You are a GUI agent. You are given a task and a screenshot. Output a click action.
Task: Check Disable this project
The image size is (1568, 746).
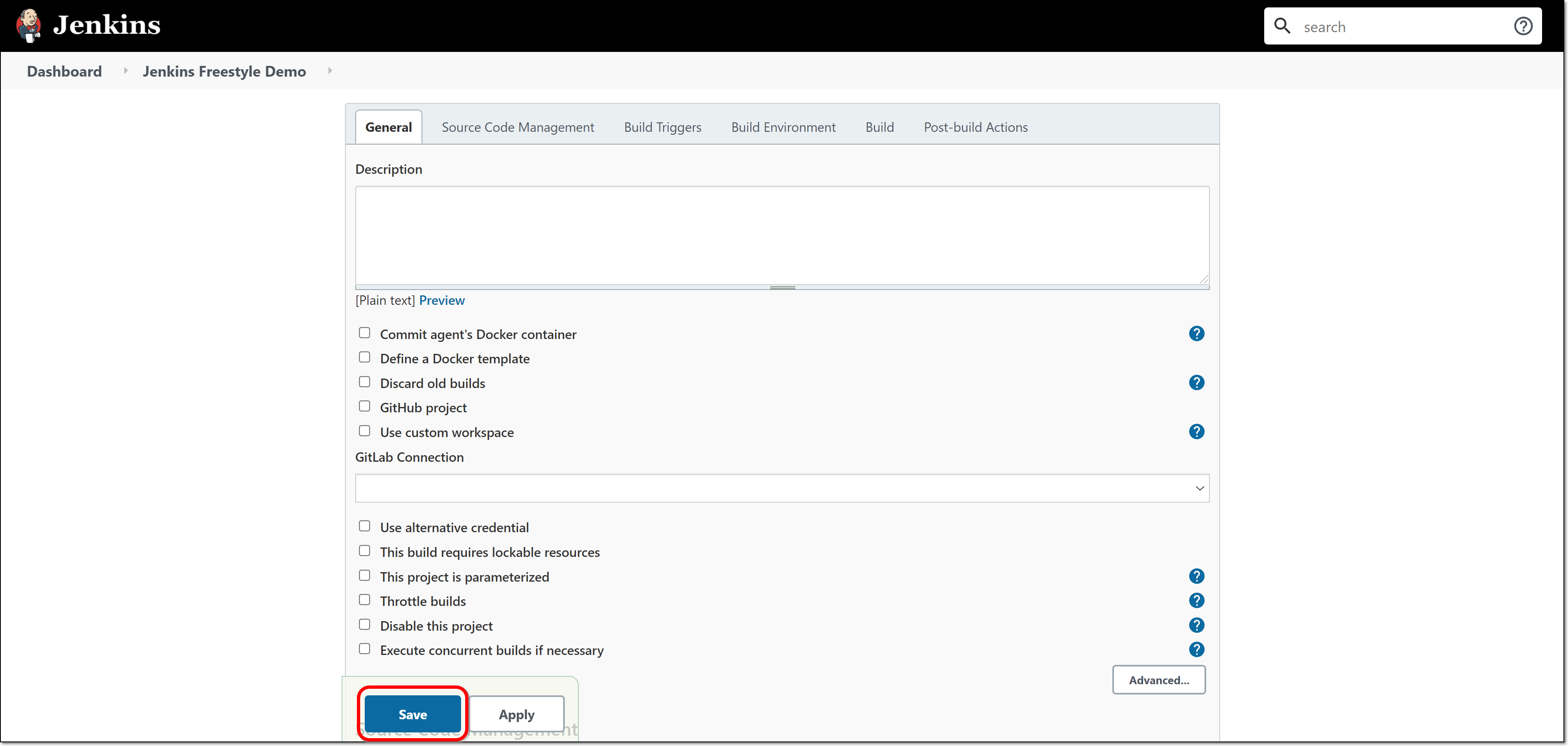point(364,625)
